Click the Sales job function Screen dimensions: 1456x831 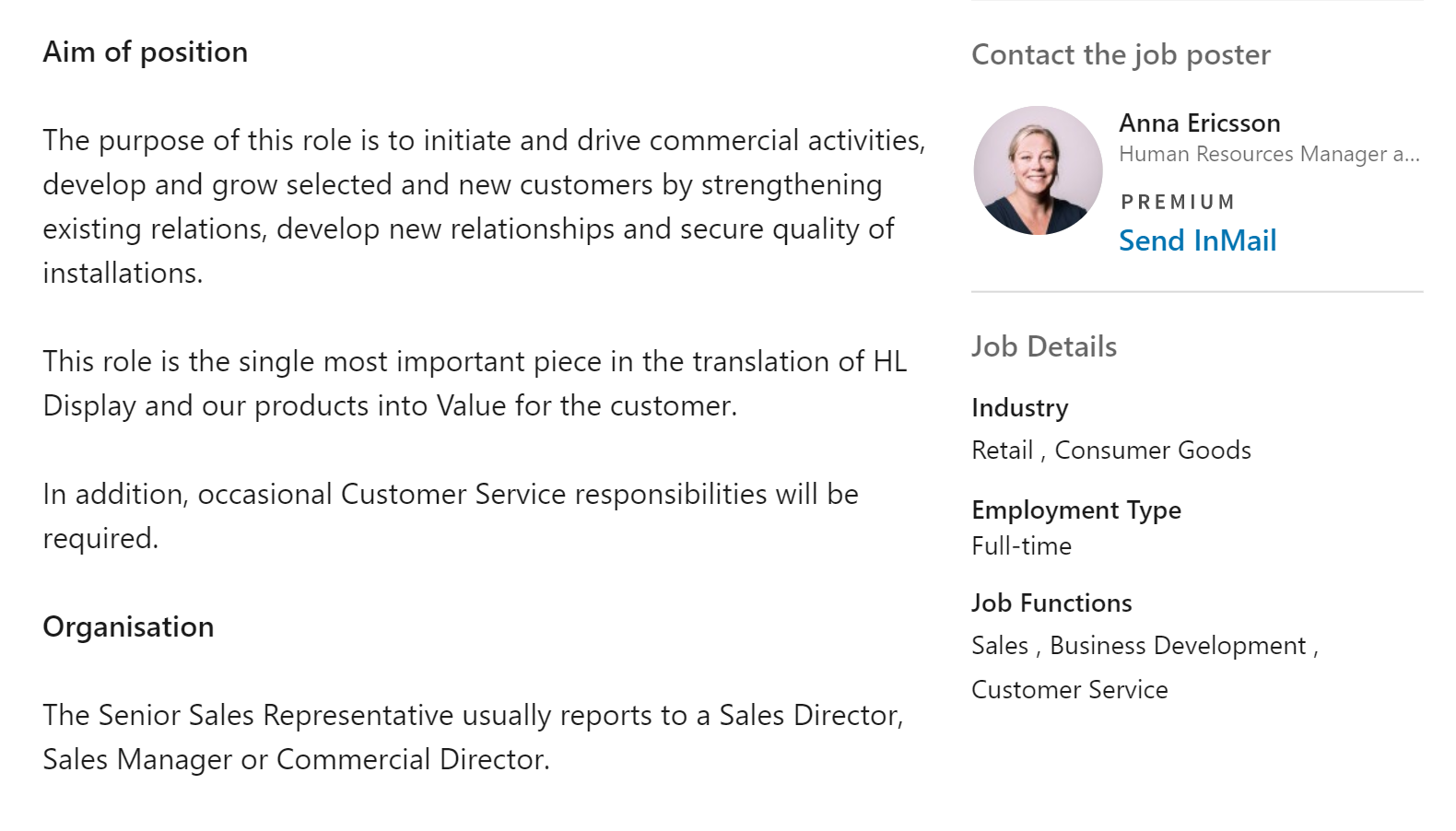click(x=1000, y=645)
